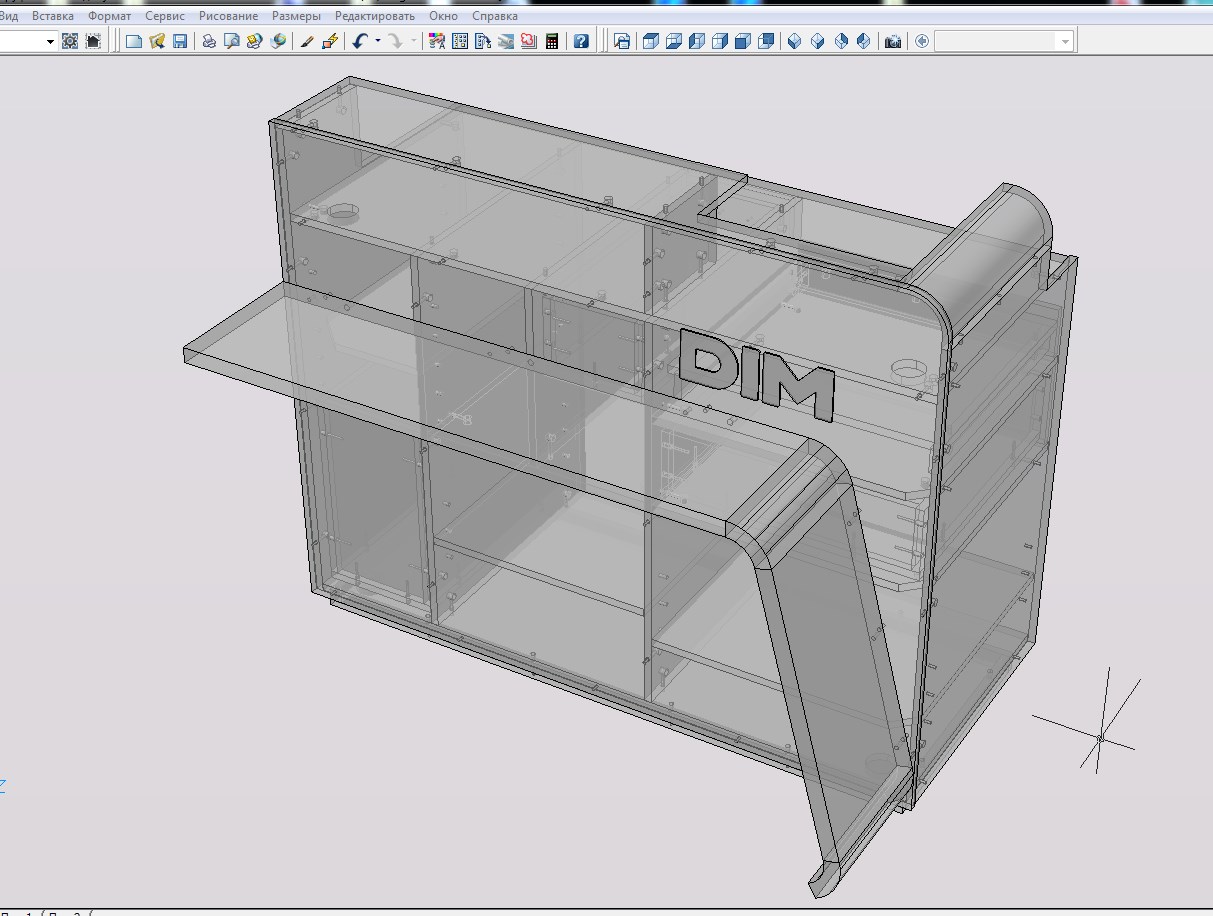Select the Top view cube icon
Image resolution: width=1213 pixels, height=916 pixels.
[x=650, y=41]
